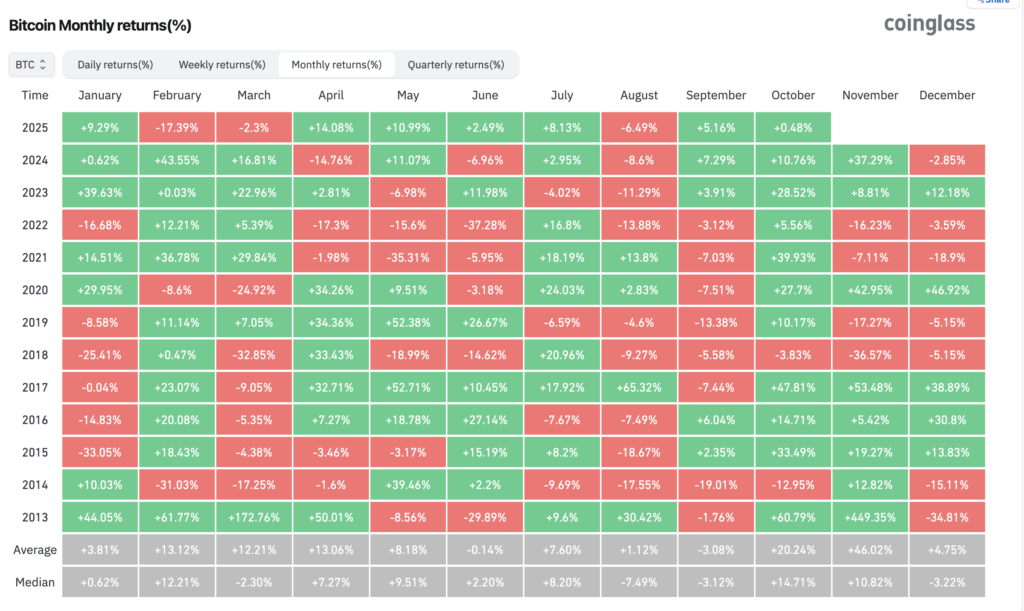Switch to Weekly returns(%) tab
Image resolution: width=1024 pixels, height=611 pixels.
click(x=222, y=65)
